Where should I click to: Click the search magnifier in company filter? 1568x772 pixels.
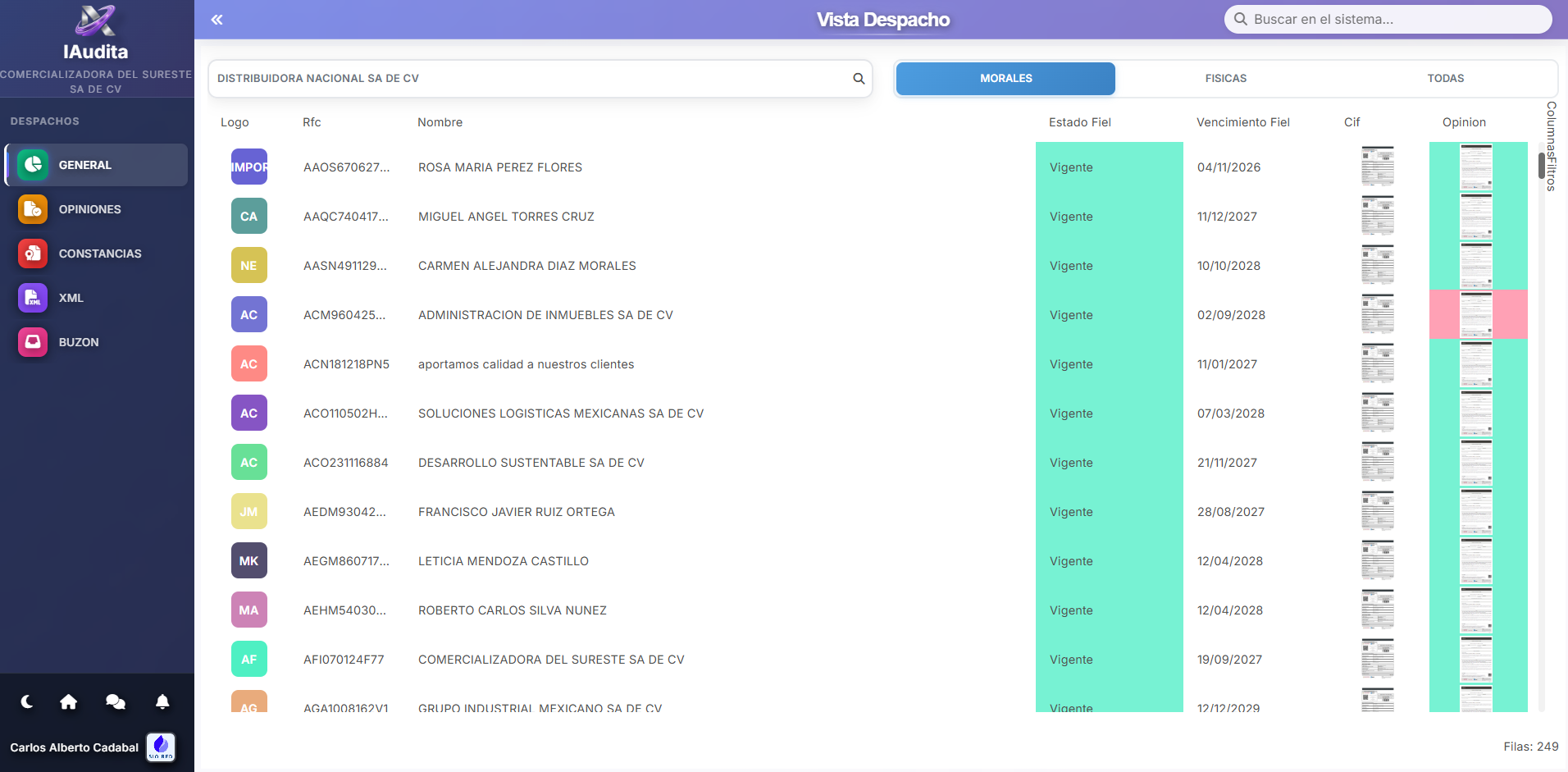coord(859,79)
